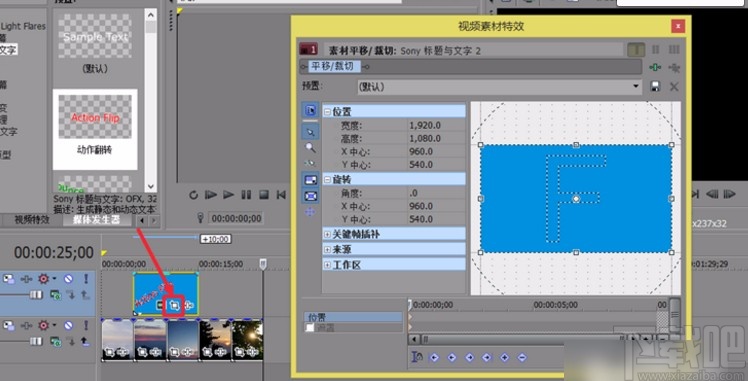The image size is (748, 381).
Task: Click Sync Cursor icon in keyframe toolbar
Action: (417, 357)
